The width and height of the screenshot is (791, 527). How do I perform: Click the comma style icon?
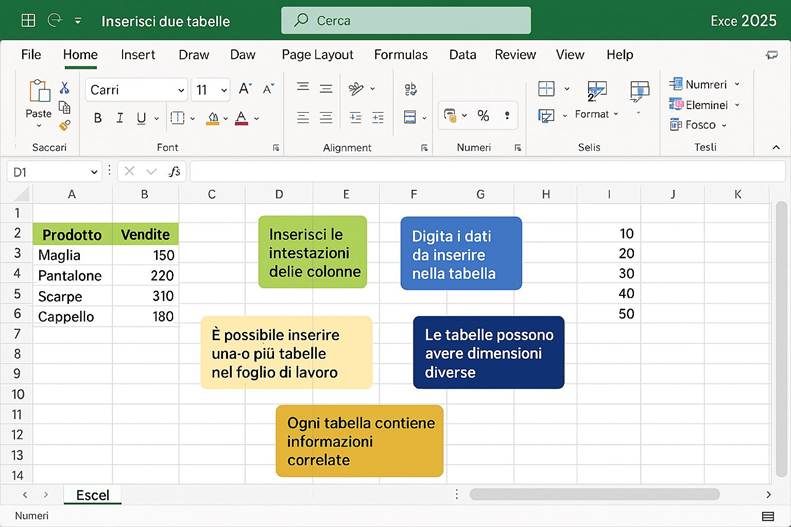coord(507,115)
